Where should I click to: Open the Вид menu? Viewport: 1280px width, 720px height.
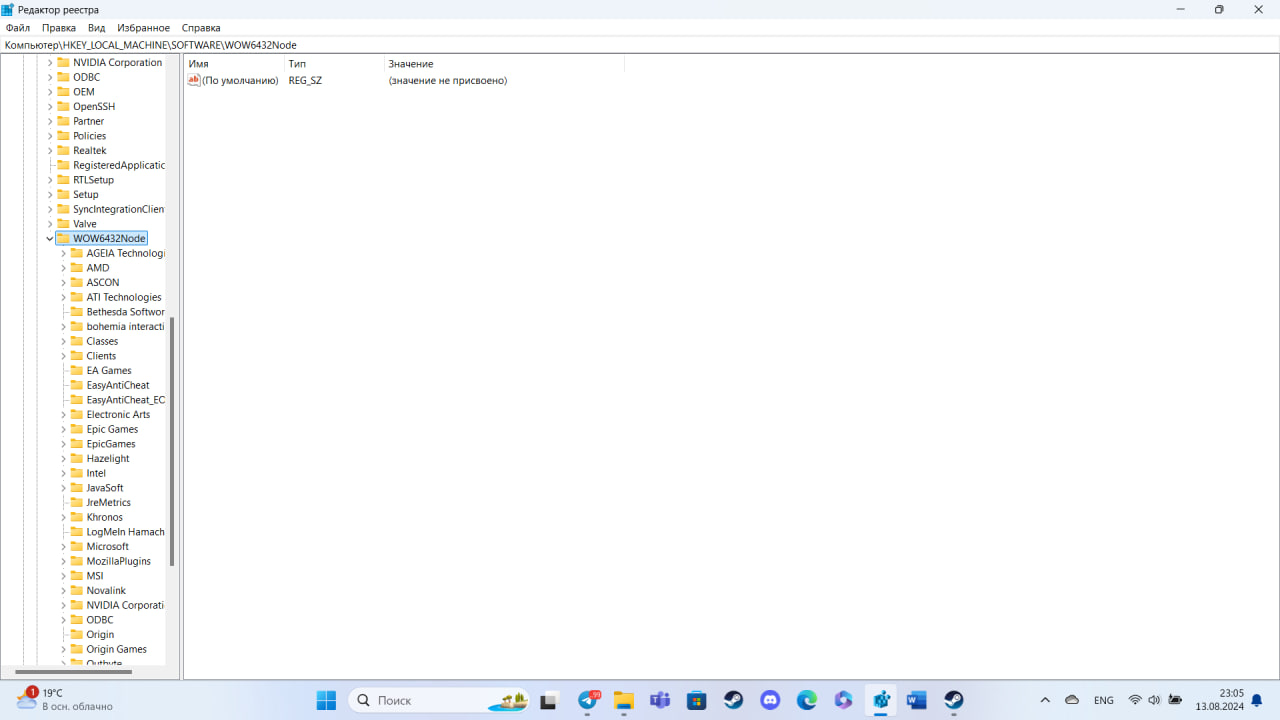pos(96,28)
